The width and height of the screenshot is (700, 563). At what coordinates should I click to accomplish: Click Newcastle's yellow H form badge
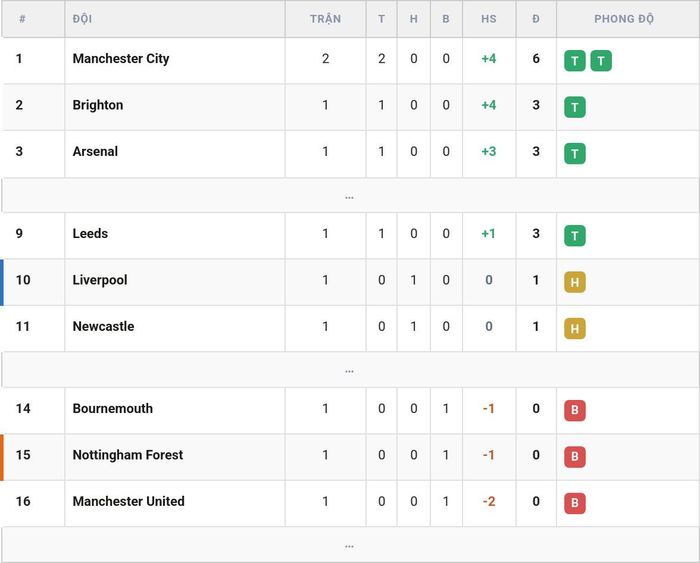click(x=575, y=329)
